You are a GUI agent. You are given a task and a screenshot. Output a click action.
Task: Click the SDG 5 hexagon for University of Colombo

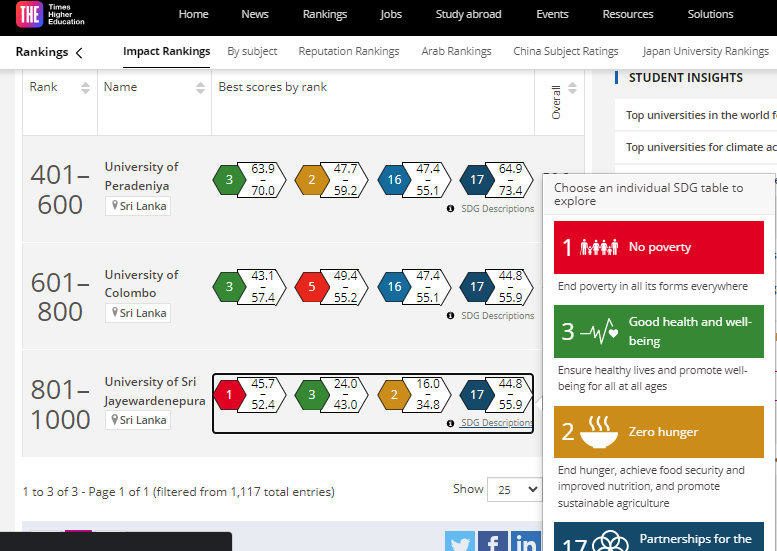311,286
